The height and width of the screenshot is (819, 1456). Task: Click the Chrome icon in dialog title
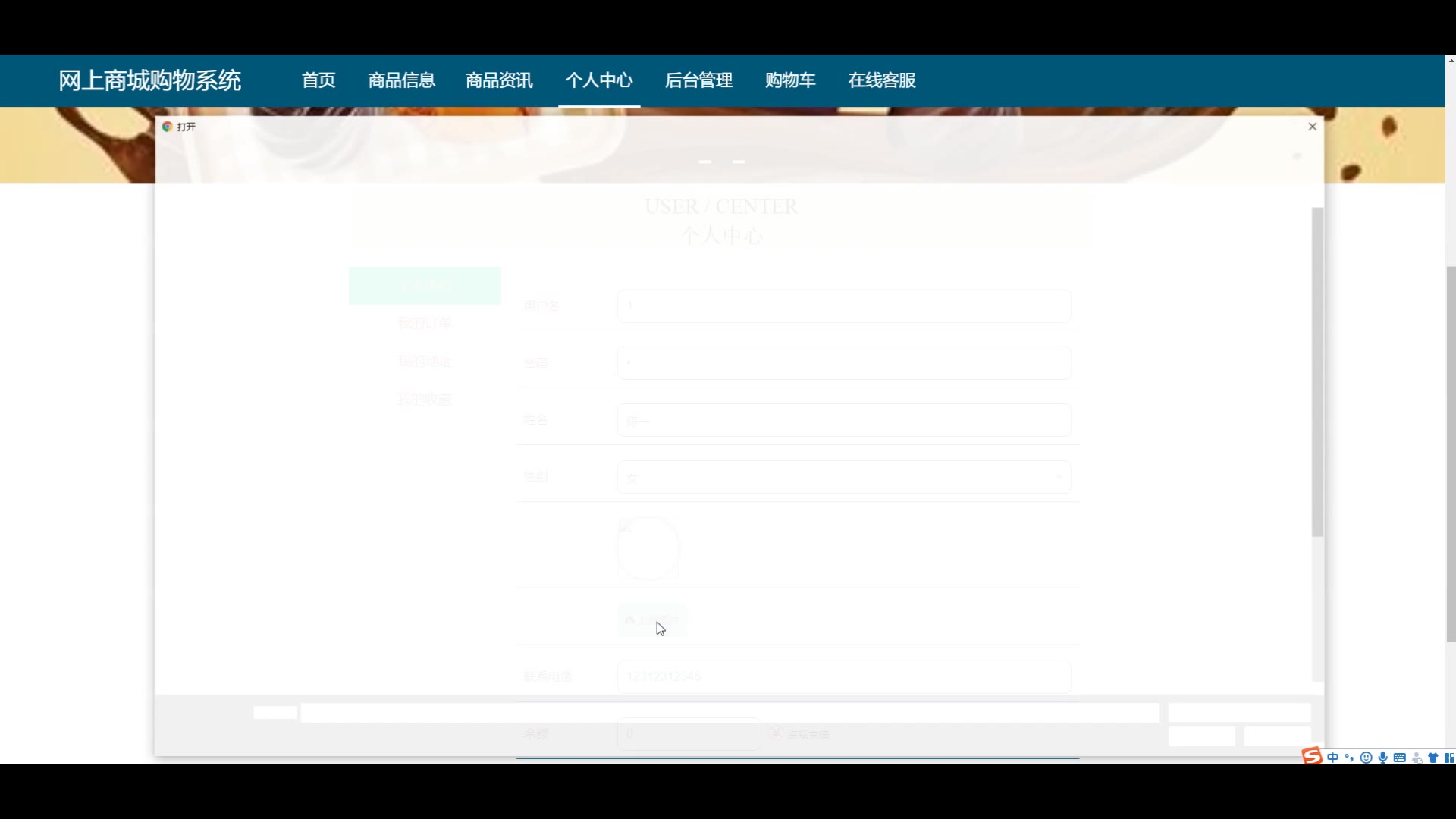(x=167, y=127)
